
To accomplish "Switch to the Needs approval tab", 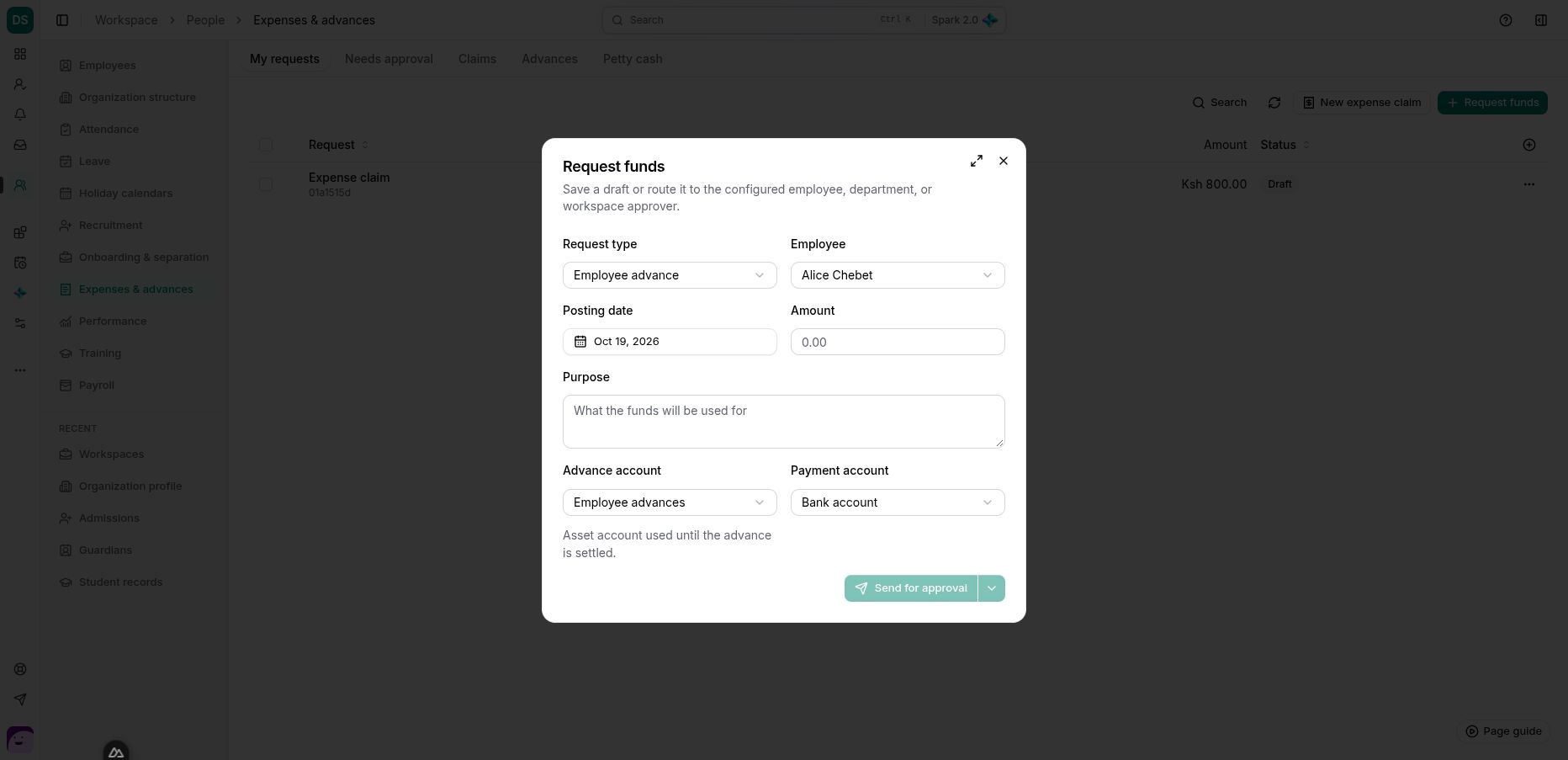I will point(389,59).
